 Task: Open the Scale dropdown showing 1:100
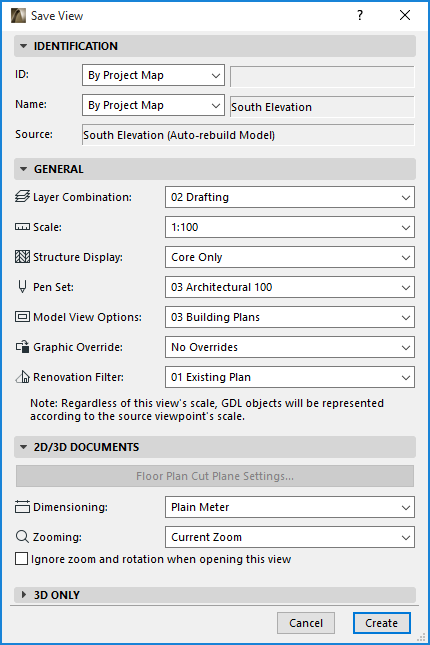click(290, 227)
